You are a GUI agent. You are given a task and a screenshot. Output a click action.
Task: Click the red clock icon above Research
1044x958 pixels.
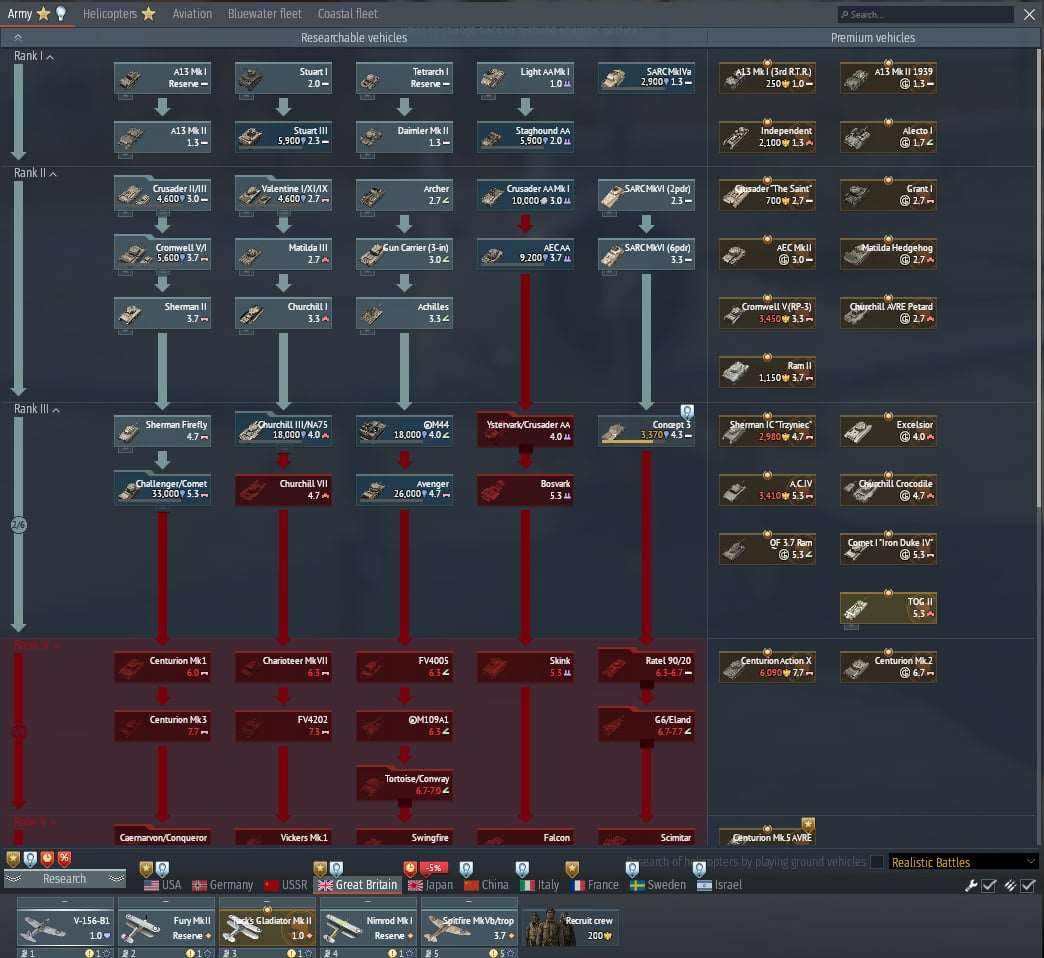pyautogui.click(x=47, y=859)
